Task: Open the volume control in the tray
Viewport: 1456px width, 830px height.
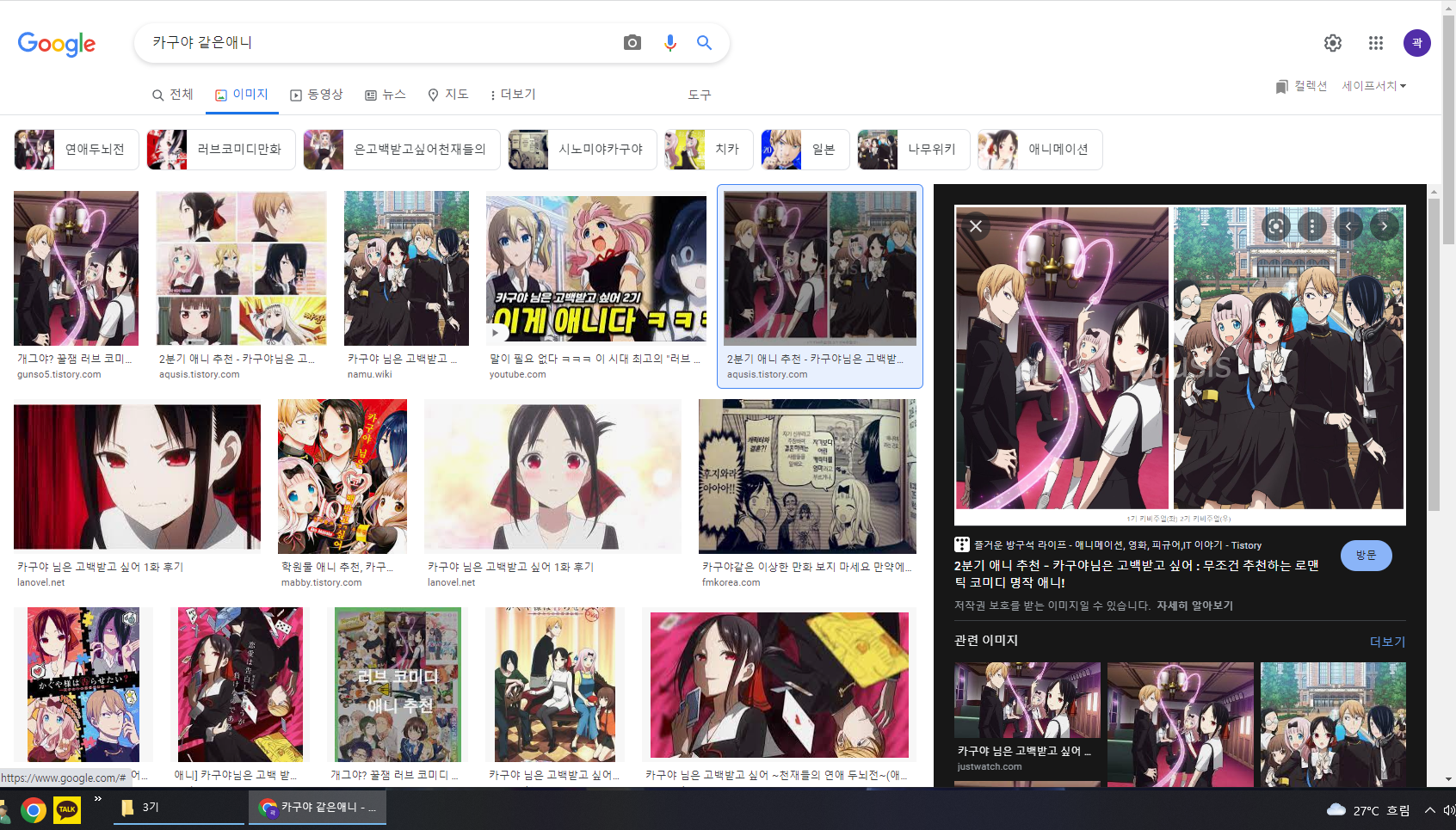Action: click(1449, 810)
